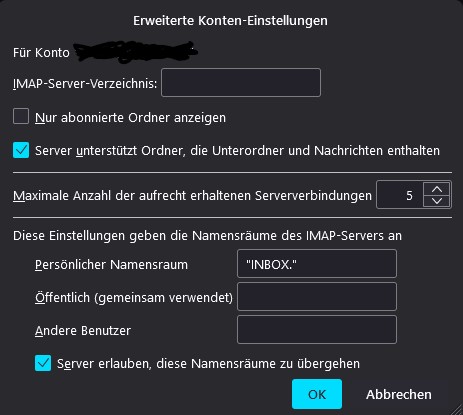
Task: Focus the IMAP-Server-Verzeichnis text field
Action: [241, 83]
